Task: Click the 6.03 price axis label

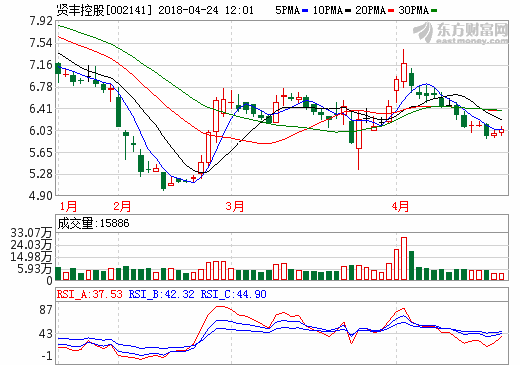Action: pos(41,131)
